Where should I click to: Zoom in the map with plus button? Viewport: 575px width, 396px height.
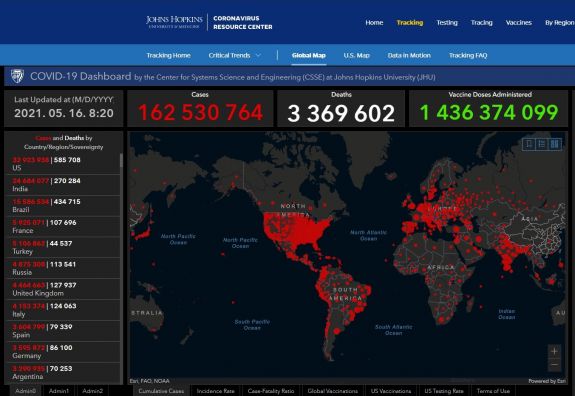point(554,351)
